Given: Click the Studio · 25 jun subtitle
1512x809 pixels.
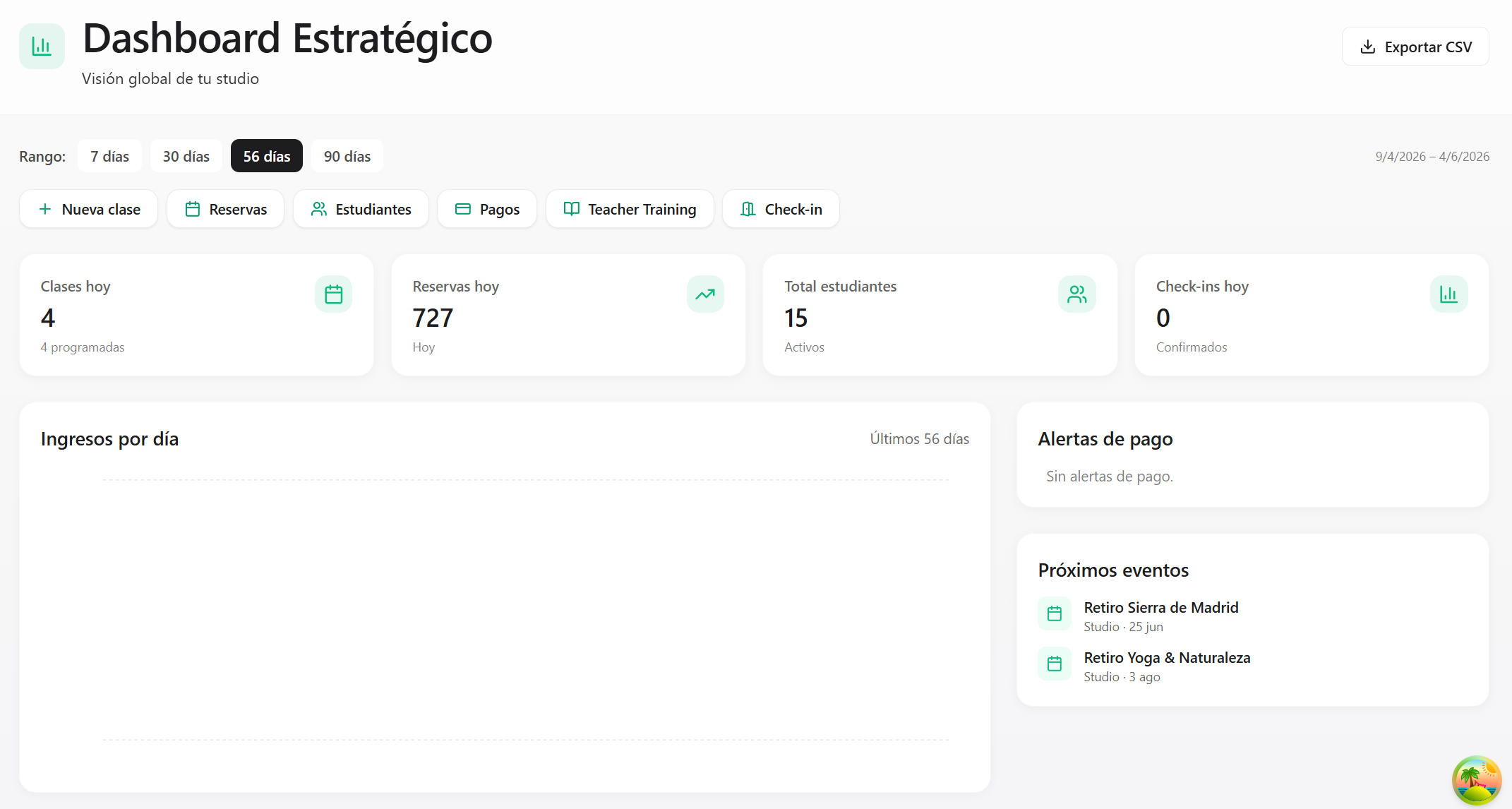Looking at the screenshot, I should [1124, 627].
